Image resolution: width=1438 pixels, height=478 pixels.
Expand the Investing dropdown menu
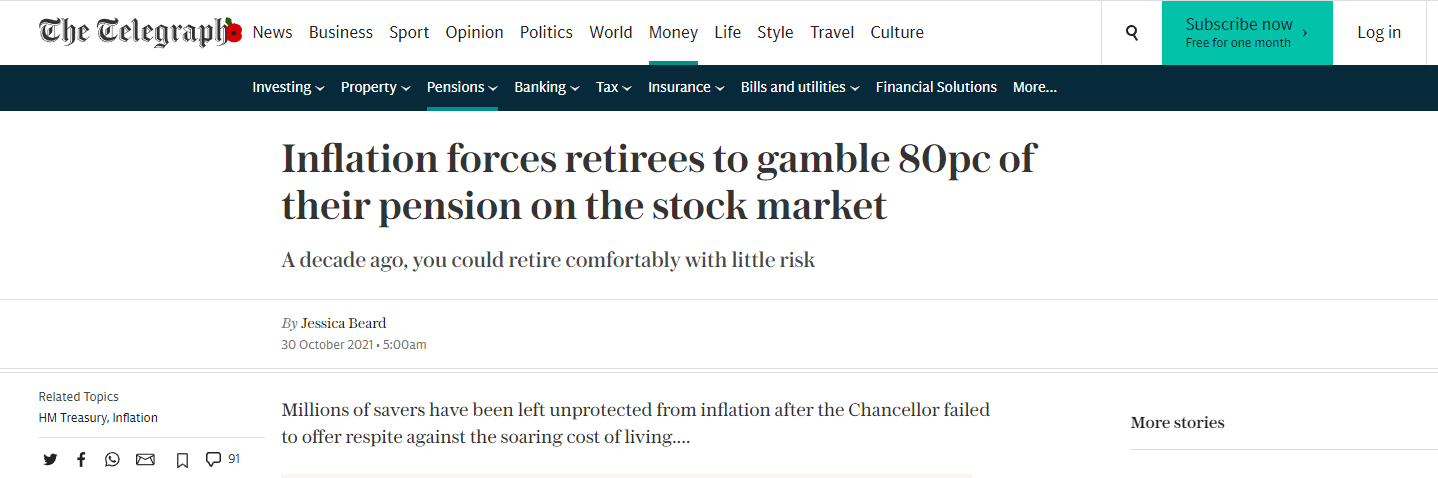click(x=288, y=87)
